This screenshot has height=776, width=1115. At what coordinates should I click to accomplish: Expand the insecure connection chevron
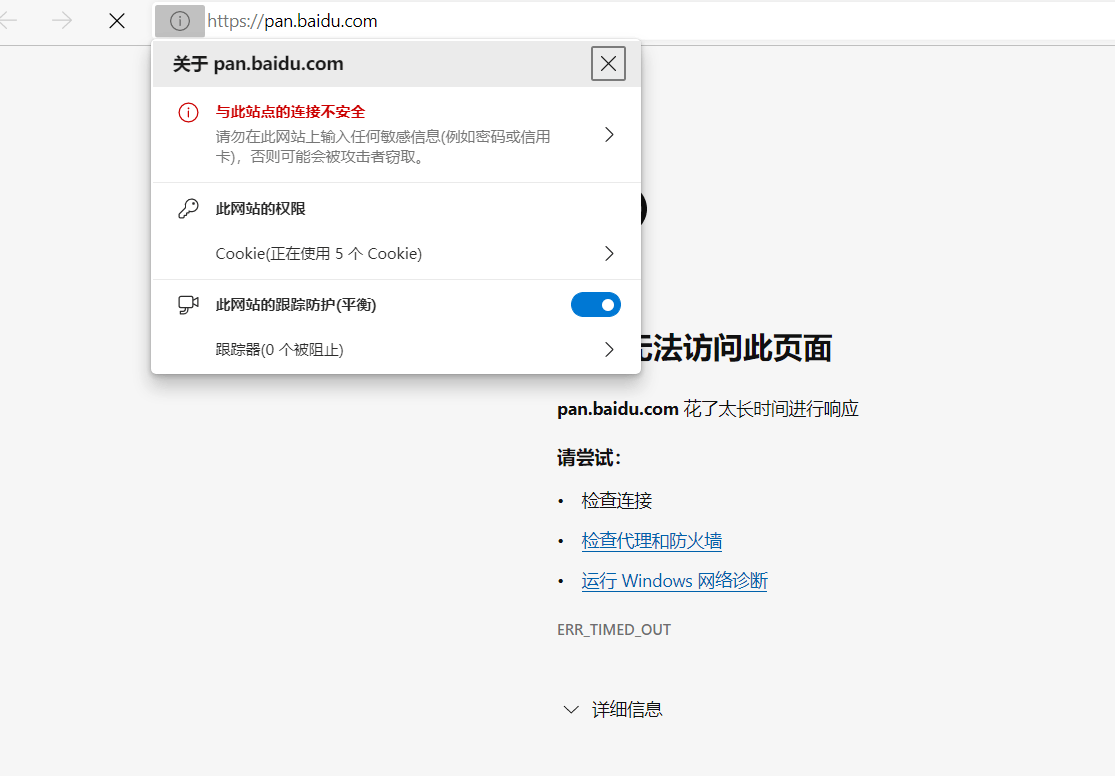(609, 134)
